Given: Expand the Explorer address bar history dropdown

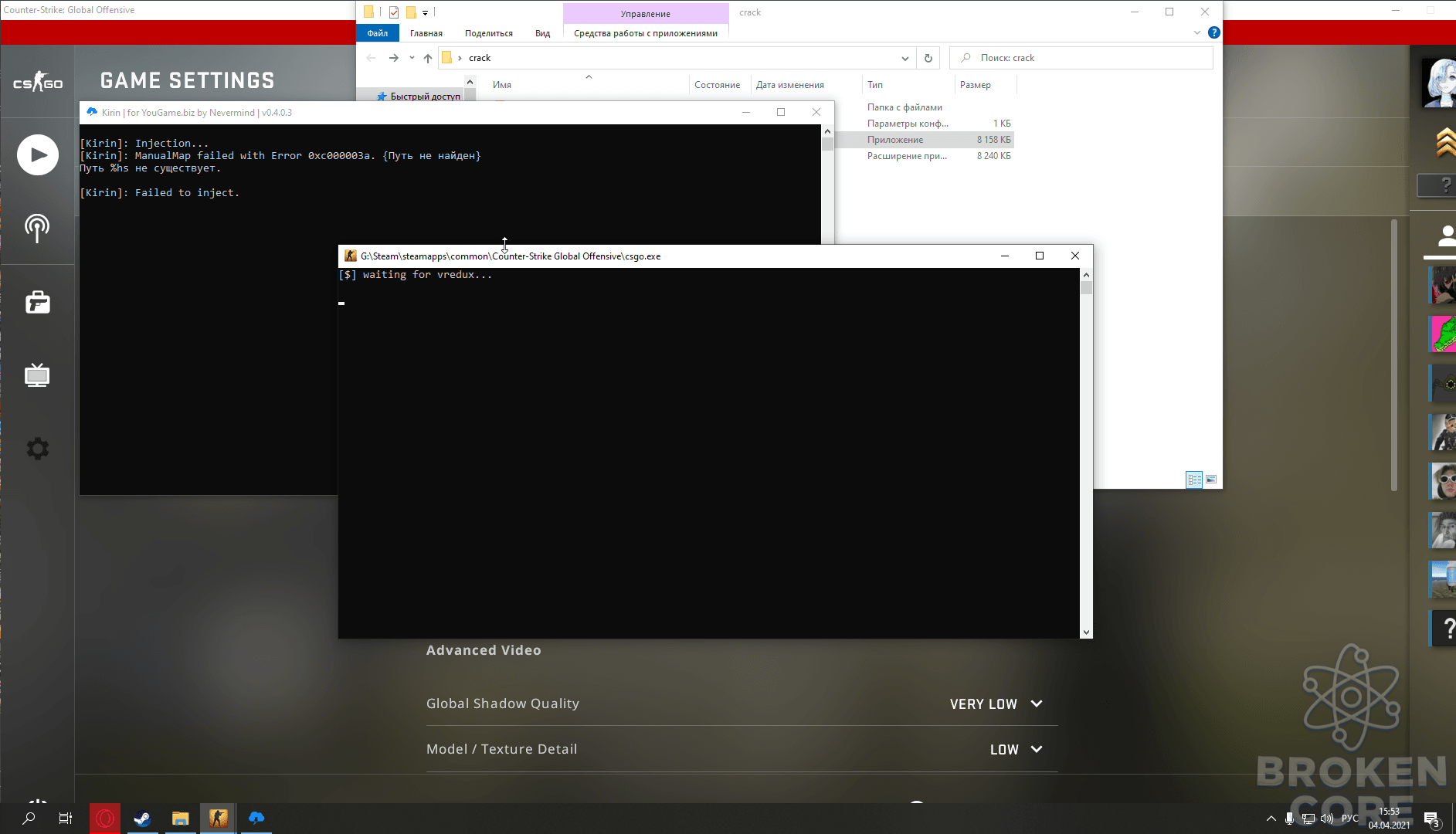Looking at the screenshot, I should (905, 58).
